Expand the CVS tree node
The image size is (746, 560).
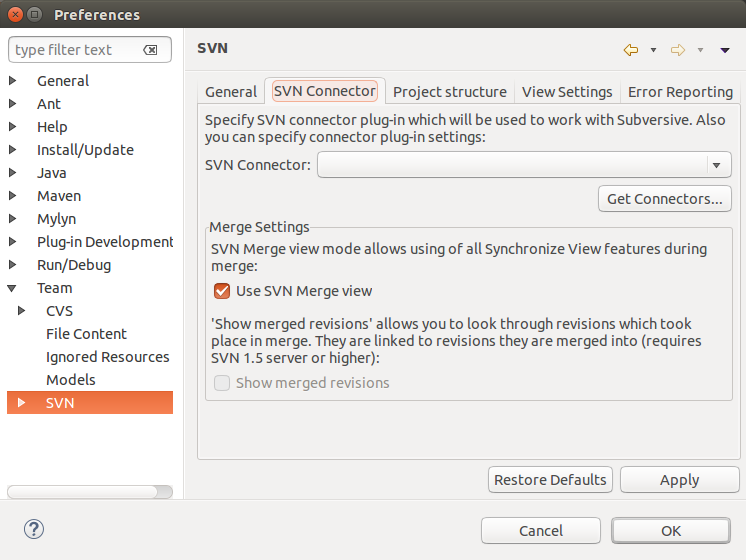(x=21, y=311)
